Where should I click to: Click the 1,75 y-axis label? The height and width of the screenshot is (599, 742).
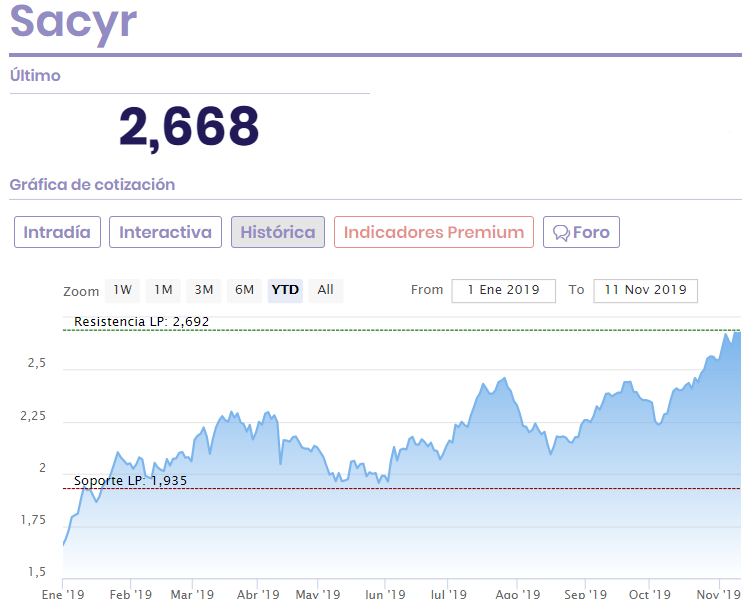coord(33,520)
